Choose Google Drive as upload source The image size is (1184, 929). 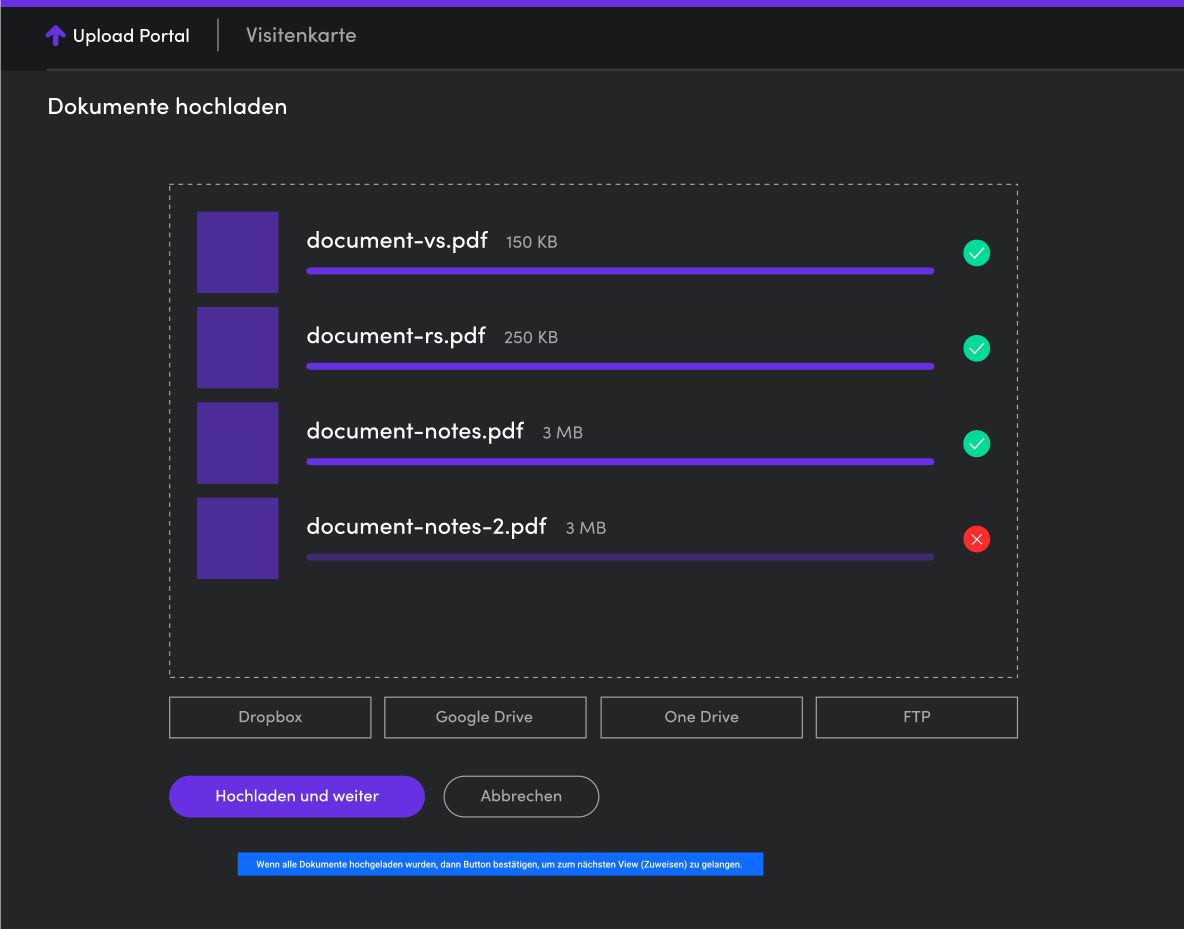pyautogui.click(x=485, y=717)
